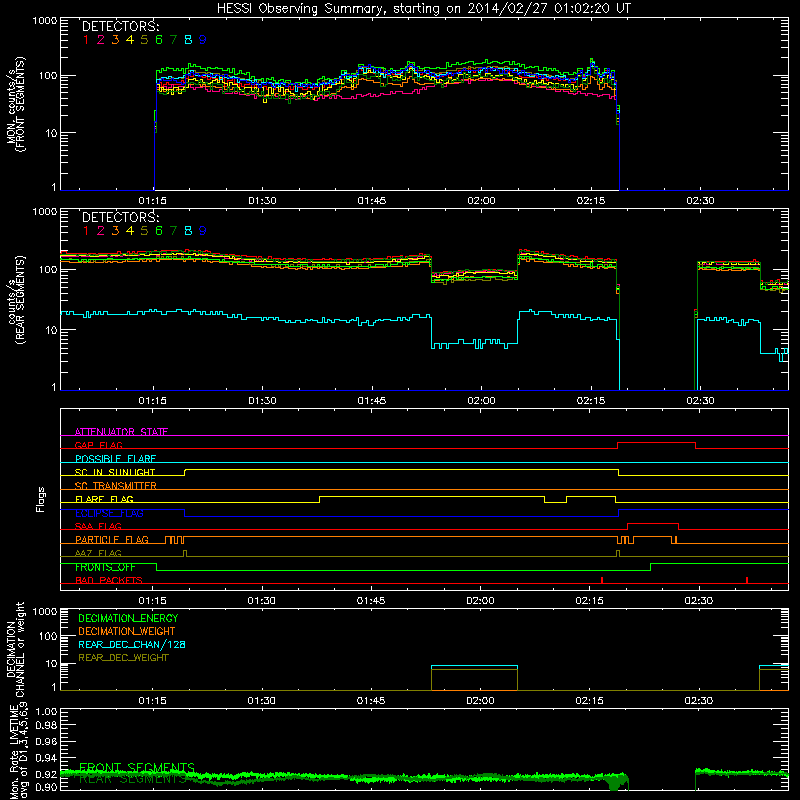Click the 01:45 tick label under the rear segments plot
Screen dimensions: 800x800
[x=372, y=401]
